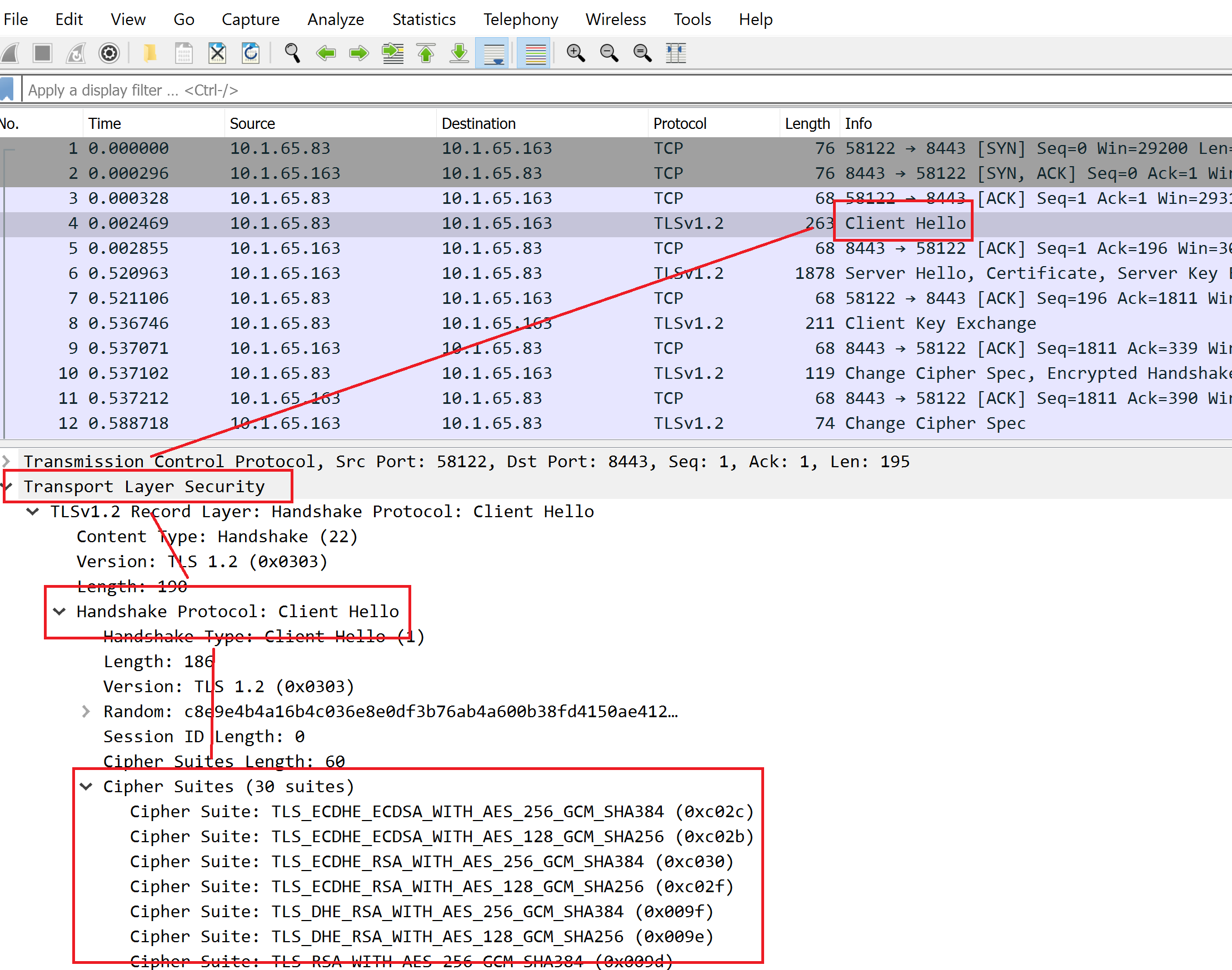
Task: Sort by the Destination column header
Action: coord(542,123)
